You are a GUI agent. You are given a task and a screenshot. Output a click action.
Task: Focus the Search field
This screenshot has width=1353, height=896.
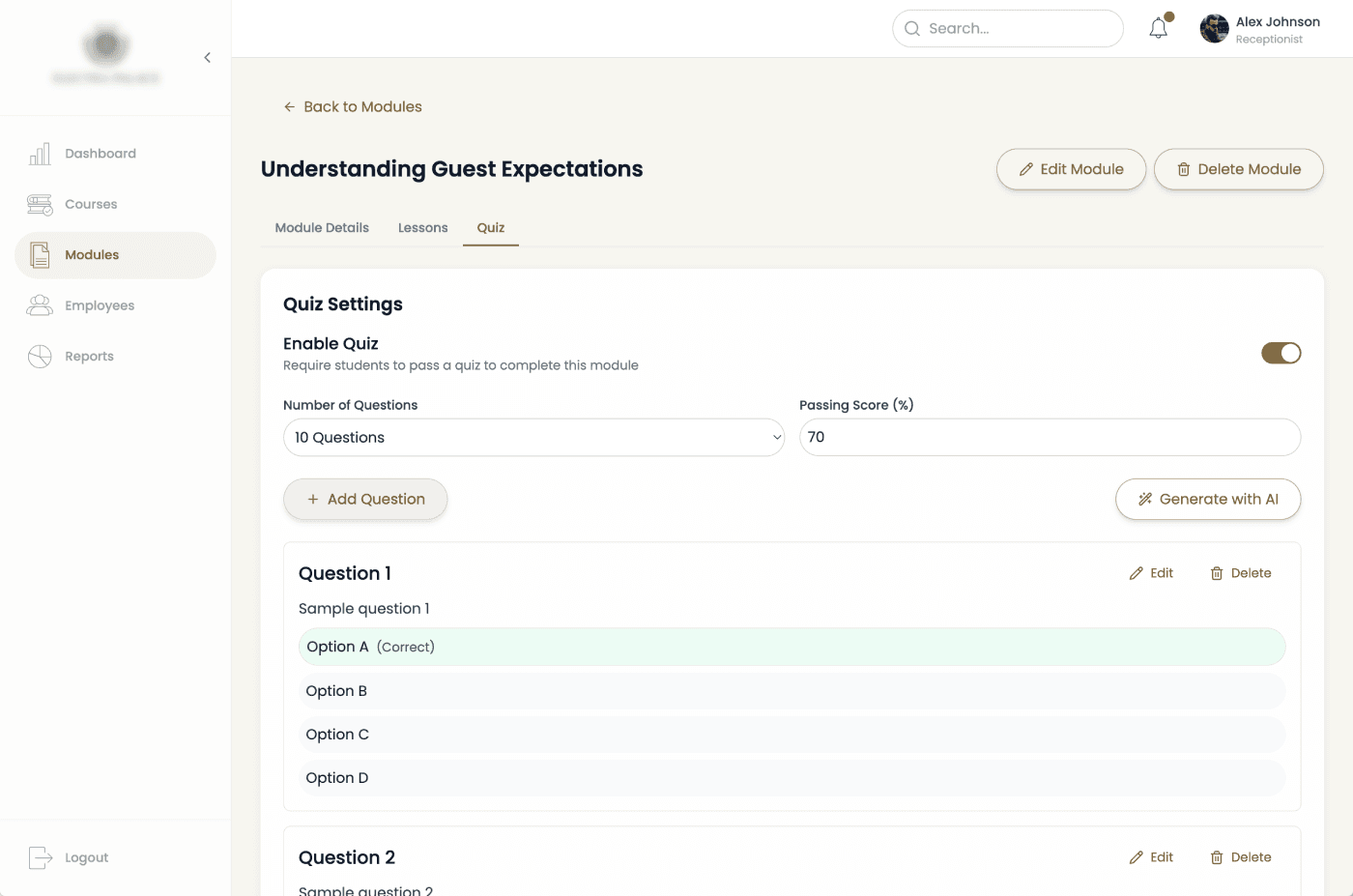[1007, 29]
